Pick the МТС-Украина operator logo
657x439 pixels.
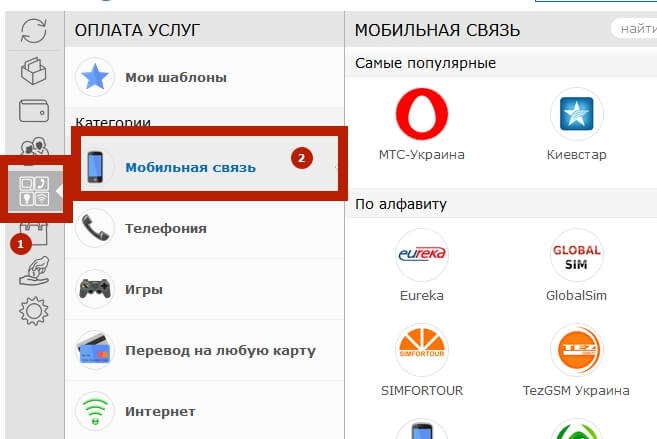tap(422, 114)
